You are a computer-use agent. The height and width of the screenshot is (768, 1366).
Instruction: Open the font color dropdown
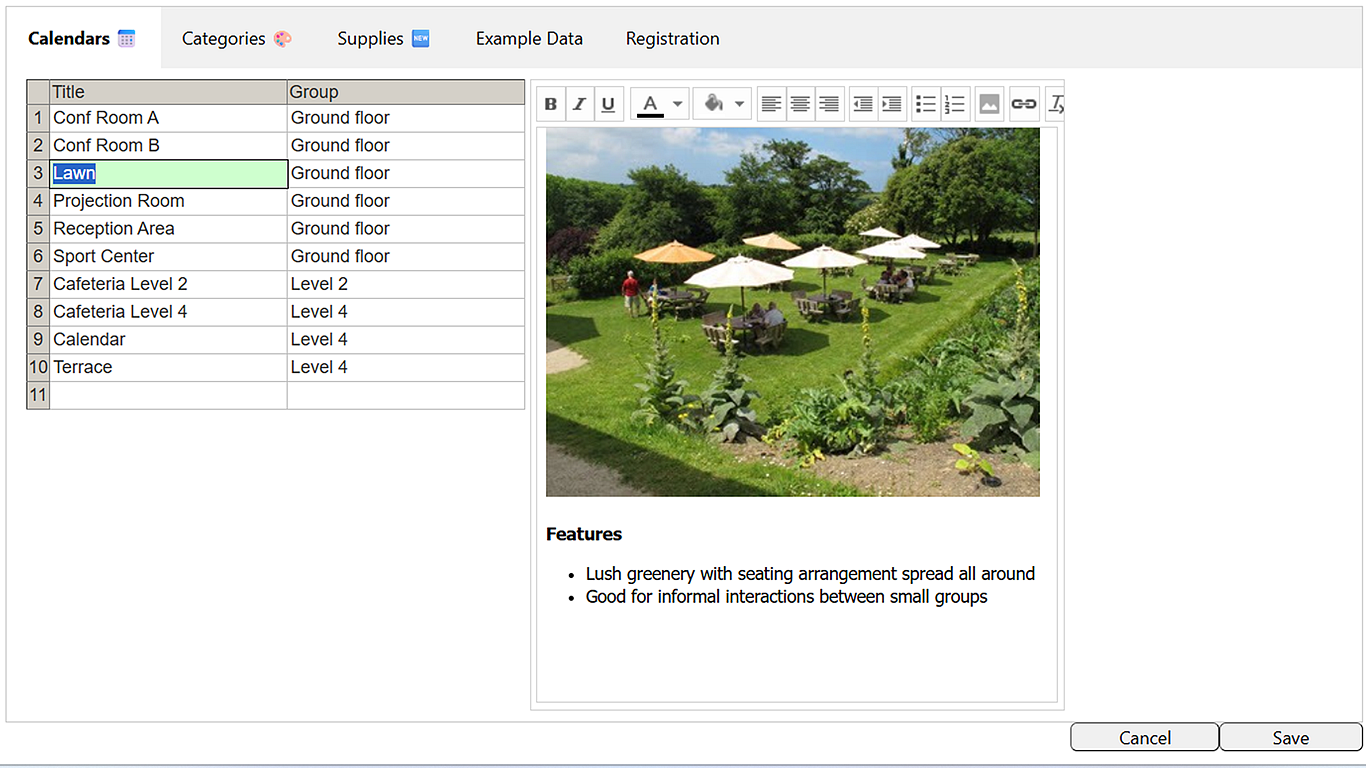[677, 103]
